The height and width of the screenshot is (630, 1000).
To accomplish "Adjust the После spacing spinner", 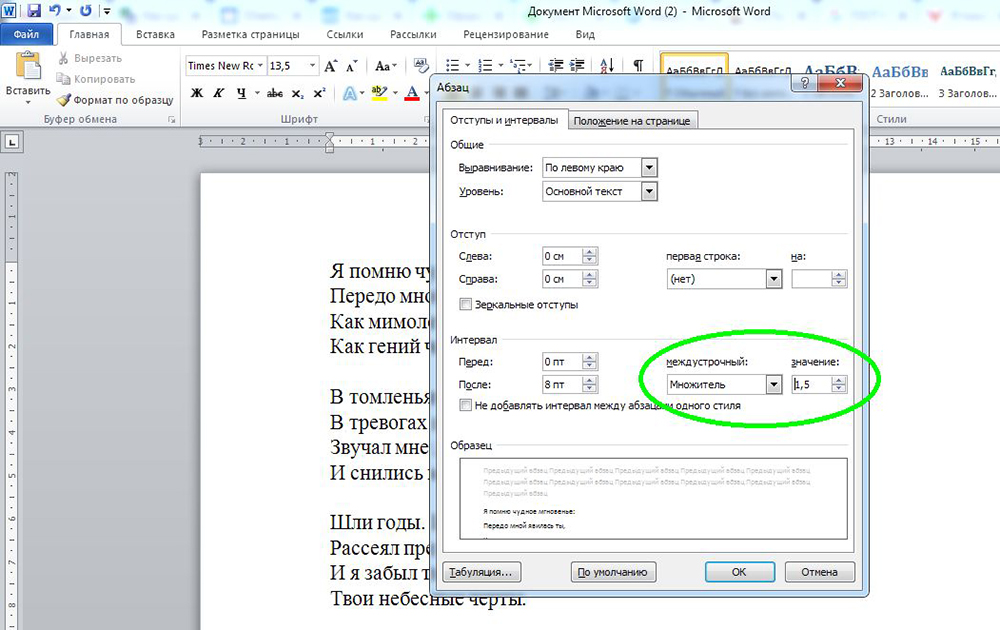I will [x=589, y=385].
